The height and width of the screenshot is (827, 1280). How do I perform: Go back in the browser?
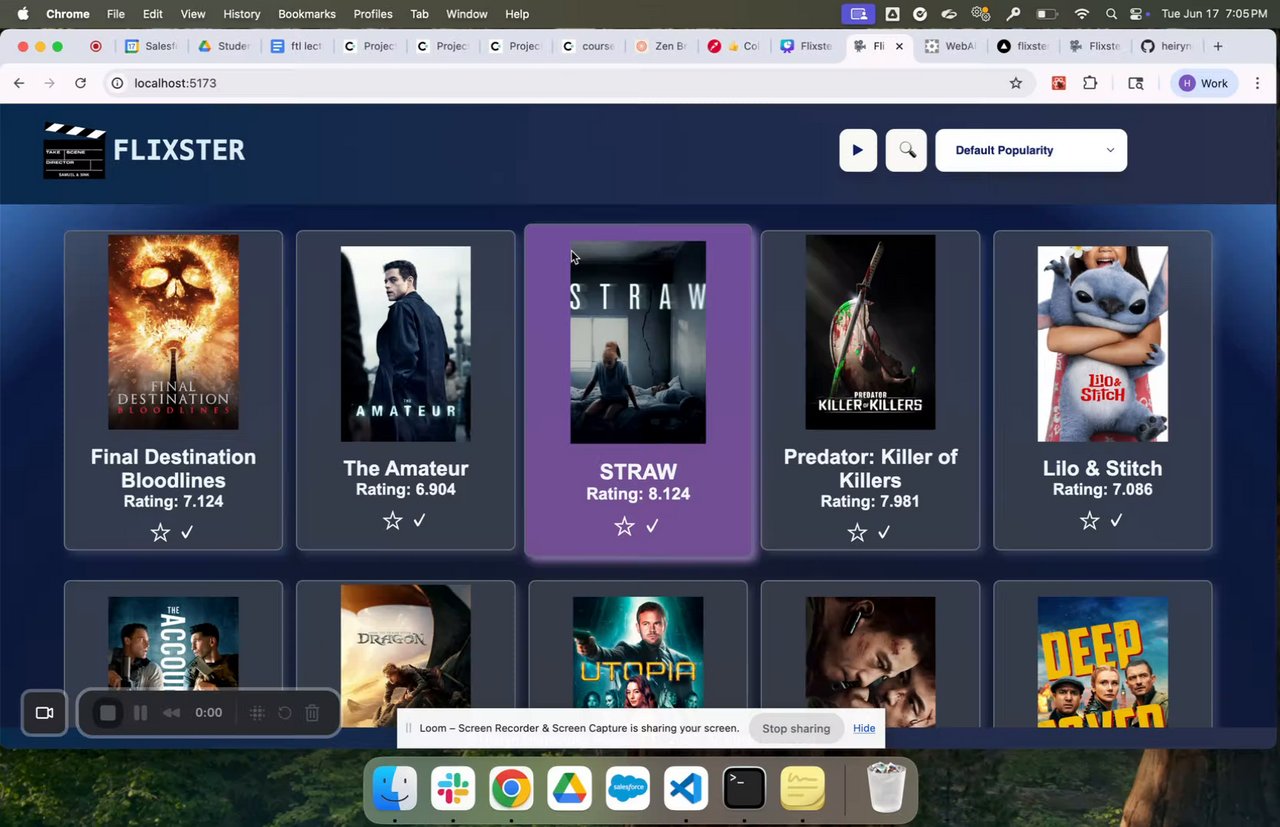tap(19, 83)
